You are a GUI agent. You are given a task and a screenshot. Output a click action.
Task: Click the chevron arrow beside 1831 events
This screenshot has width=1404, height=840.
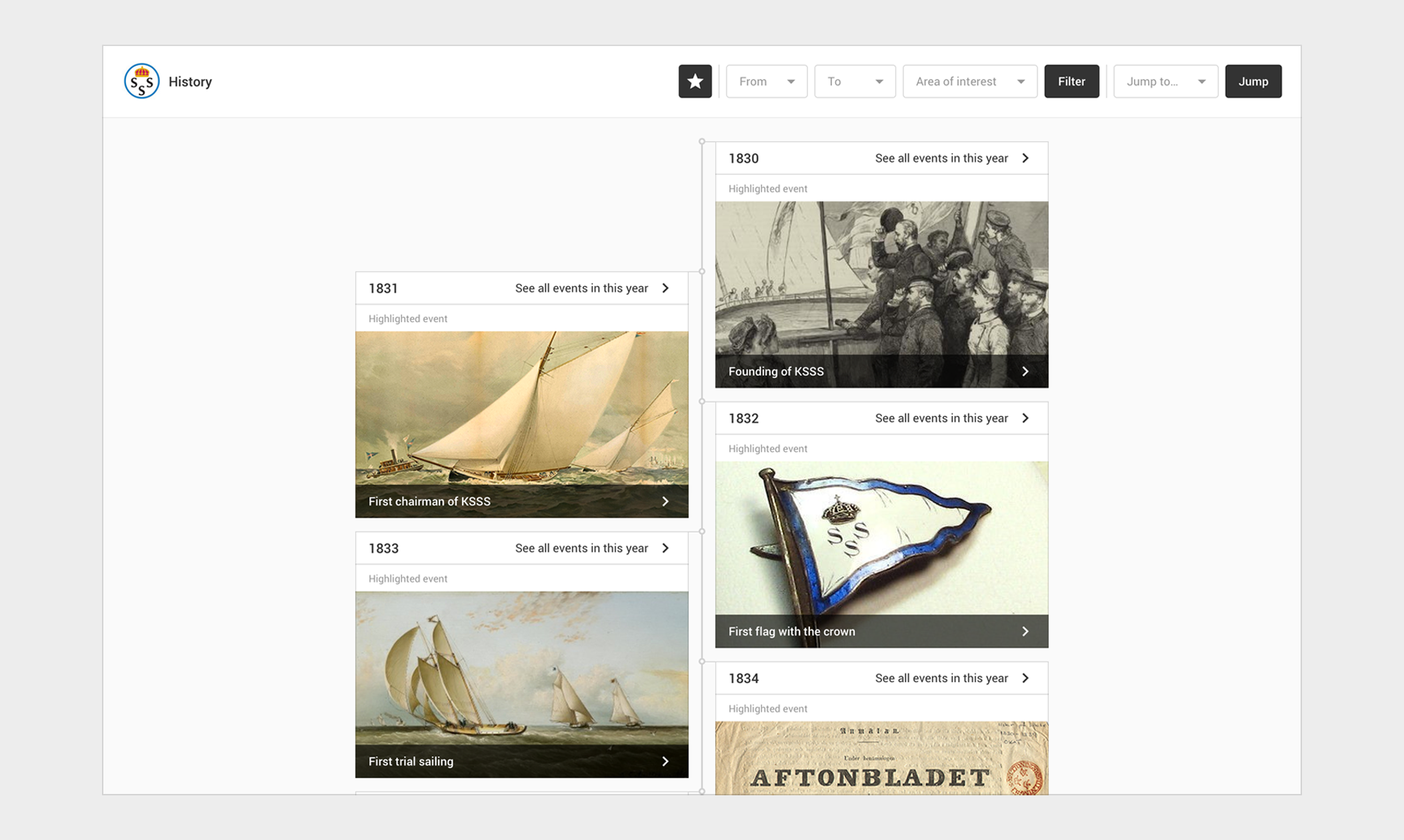[665, 288]
